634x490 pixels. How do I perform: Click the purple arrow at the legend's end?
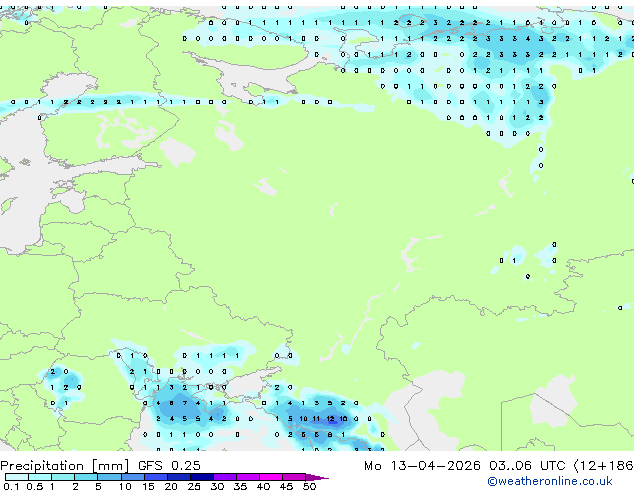point(317,477)
